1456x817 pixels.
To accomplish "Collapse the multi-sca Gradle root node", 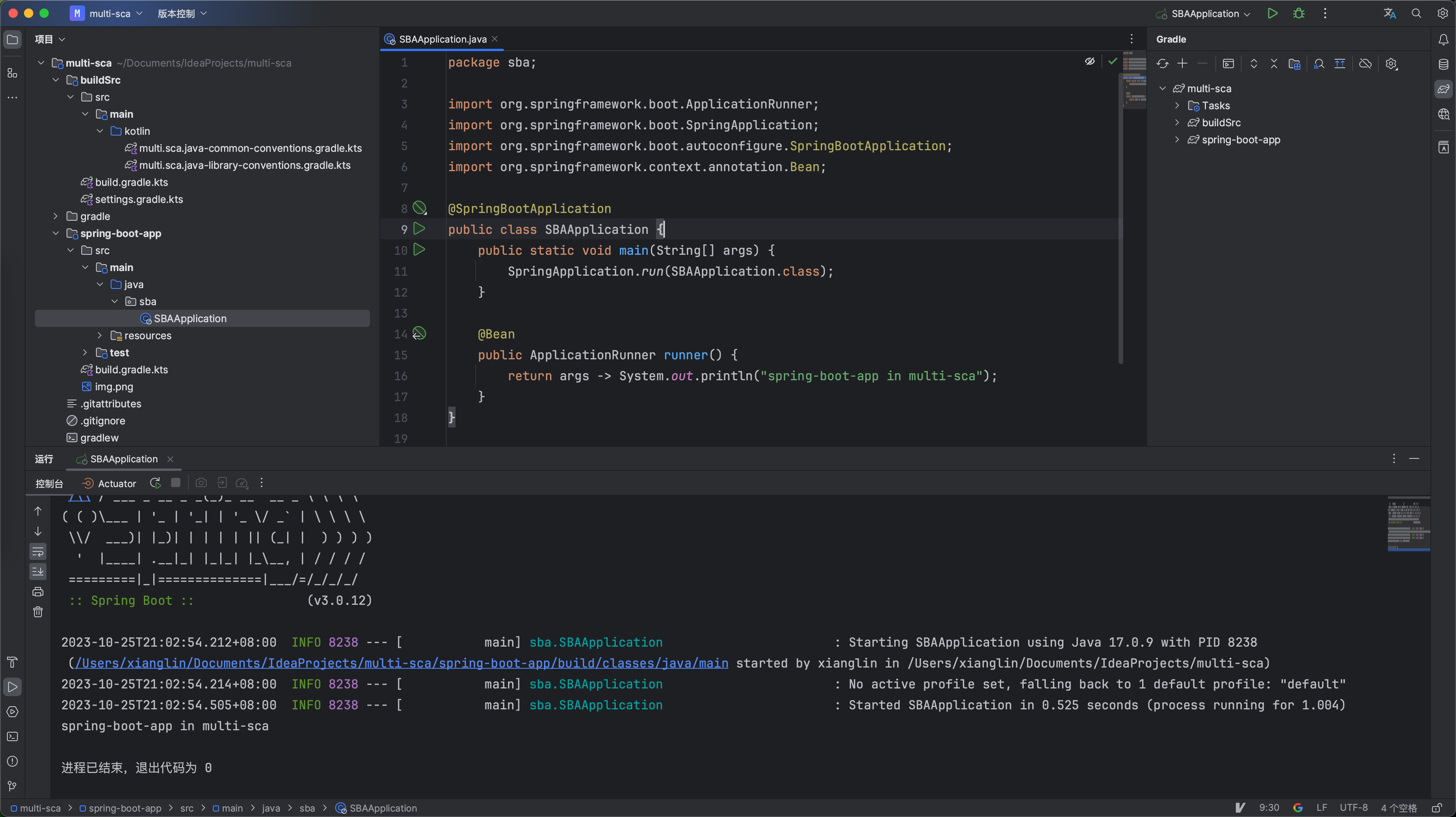I will click(x=1162, y=89).
